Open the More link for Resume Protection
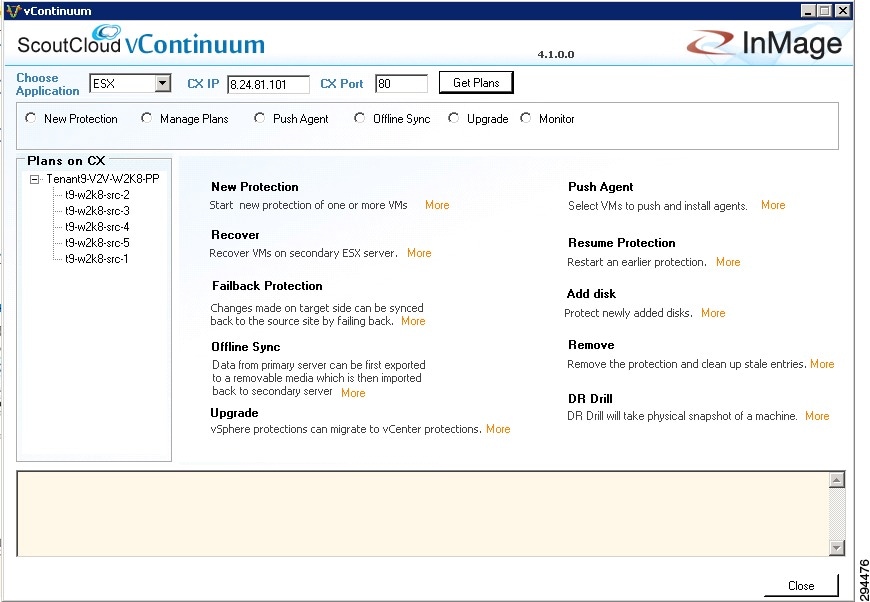The width and height of the screenshot is (870, 602). pos(728,262)
